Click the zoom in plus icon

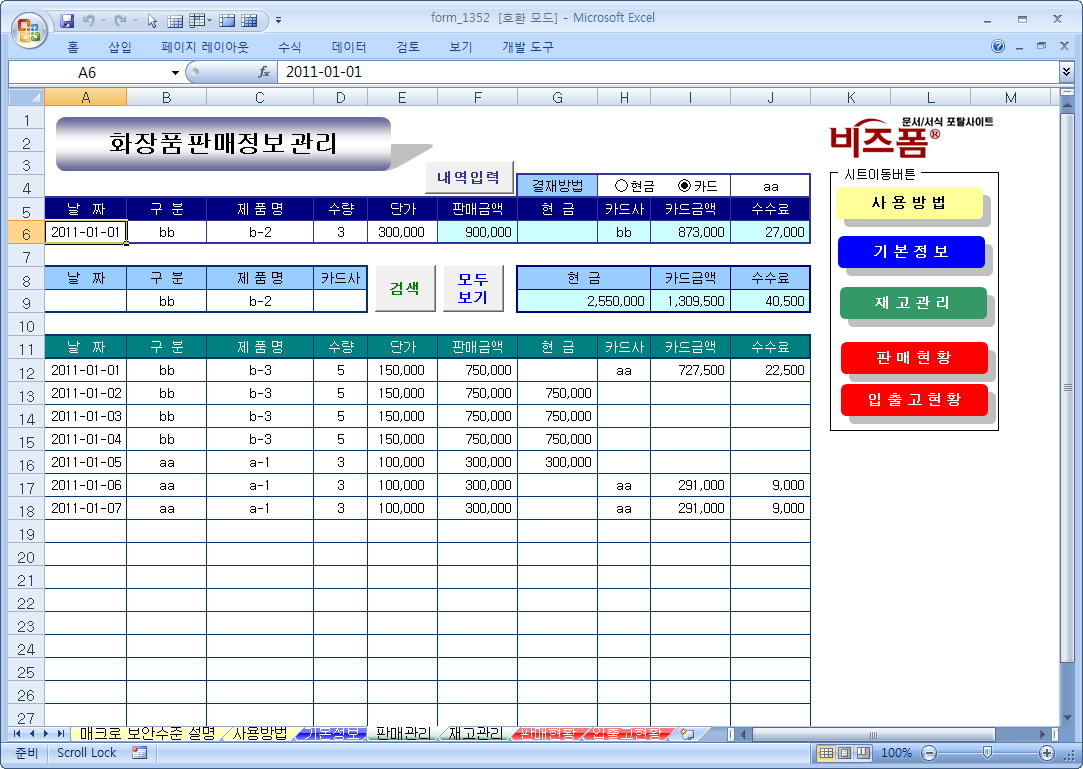point(1047,753)
